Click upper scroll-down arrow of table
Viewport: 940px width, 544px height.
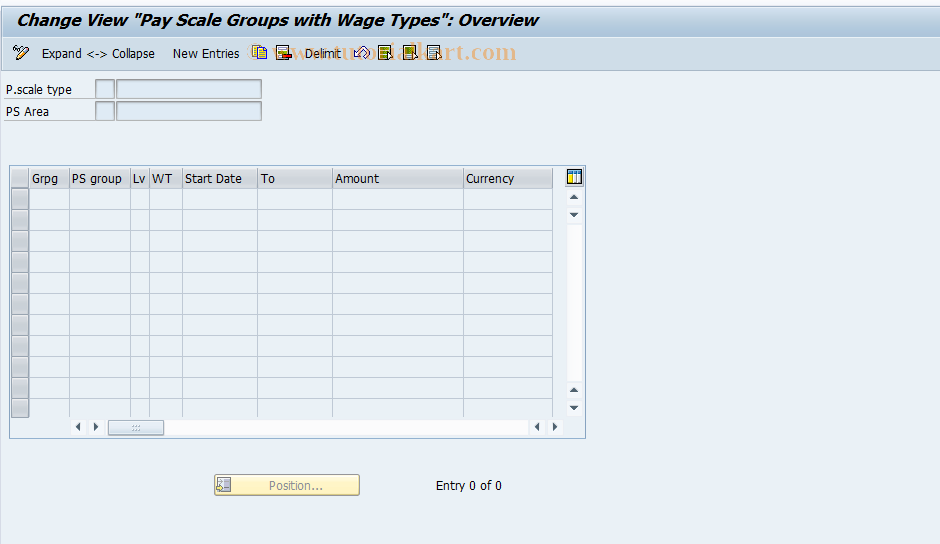pos(574,215)
